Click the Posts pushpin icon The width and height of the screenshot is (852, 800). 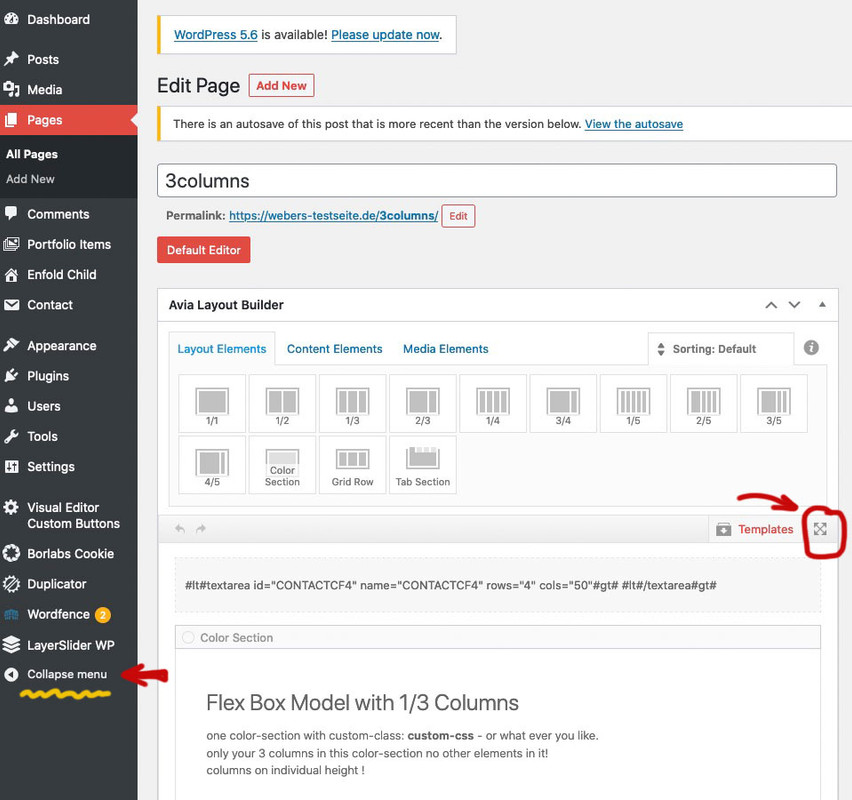tap(11, 59)
